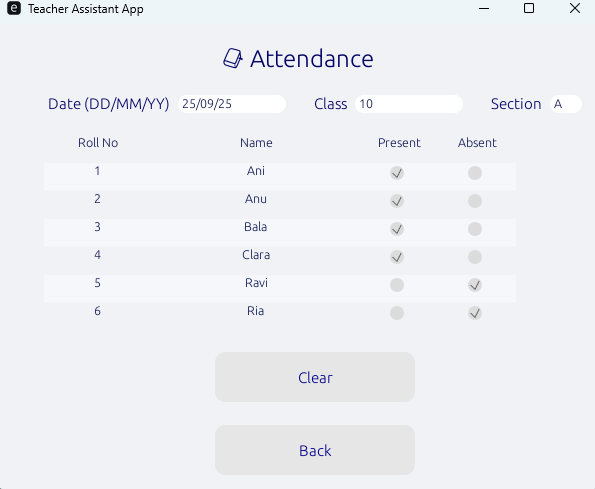Image resolution: width=595 pixels, height=489 pixels.
Task: Uncheck Absent for Ravi
Action: tap(475, 285)
